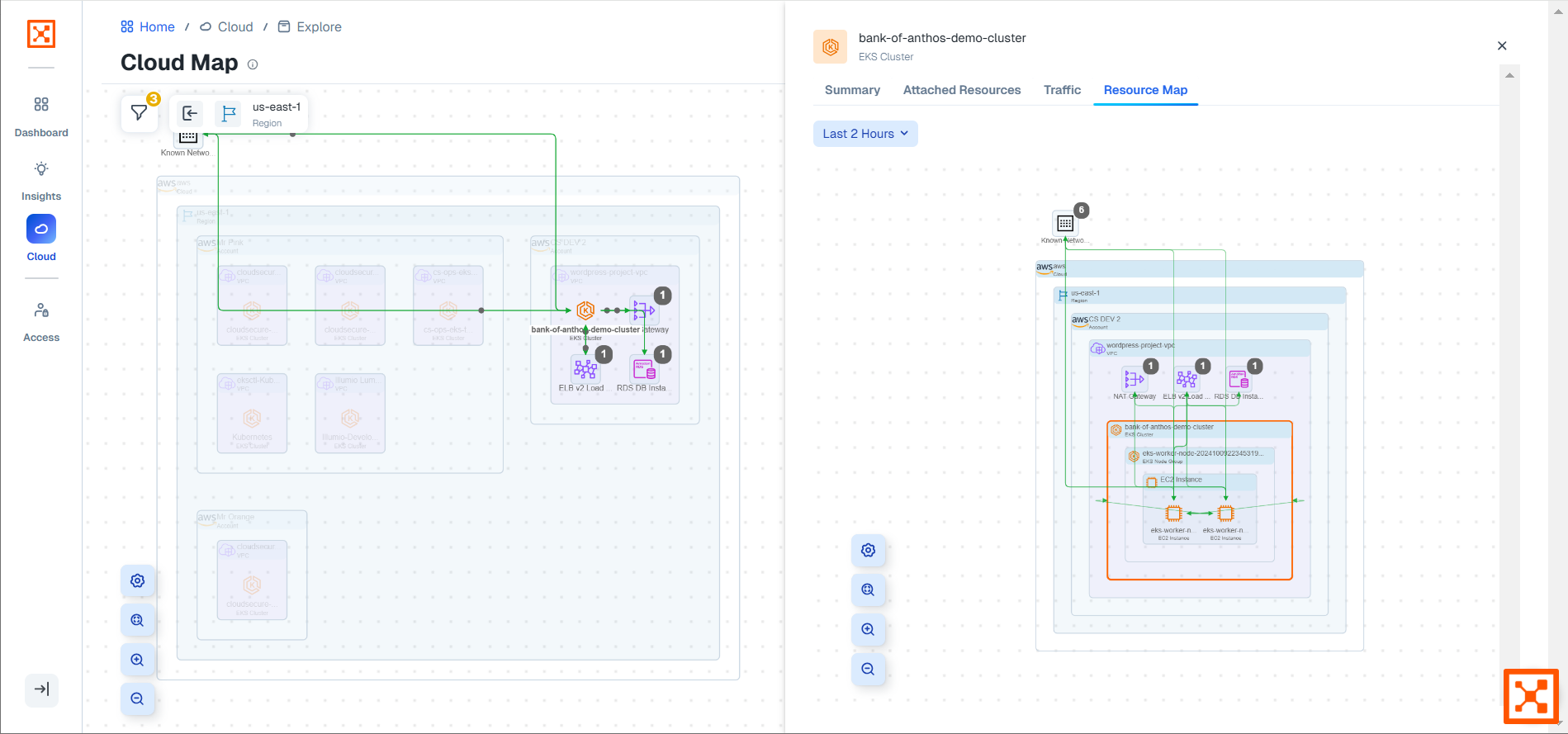
Task: Select the bank-of-anthos-demo-cluster EKS node in Cloud Map
Action: click(585, 310)
